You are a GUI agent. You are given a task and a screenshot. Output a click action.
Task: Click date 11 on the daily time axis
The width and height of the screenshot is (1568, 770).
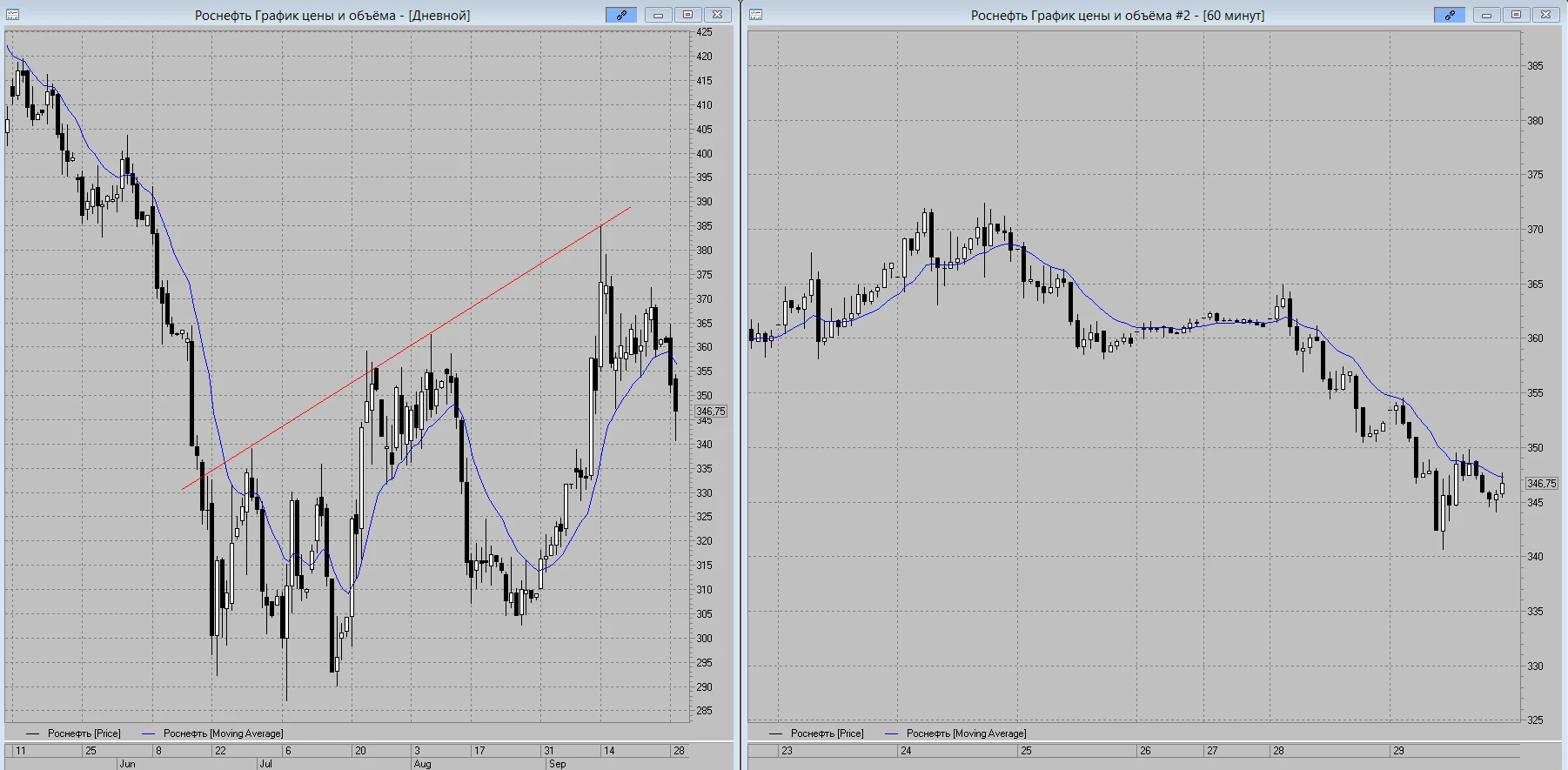(x=21, y=750)
